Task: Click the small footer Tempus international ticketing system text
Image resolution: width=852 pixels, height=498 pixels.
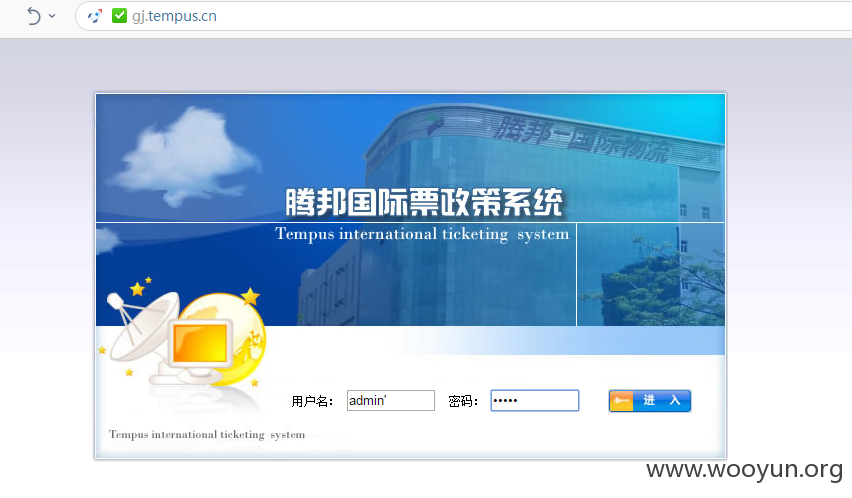Action: pyautogui.click(x=207, y=434)
